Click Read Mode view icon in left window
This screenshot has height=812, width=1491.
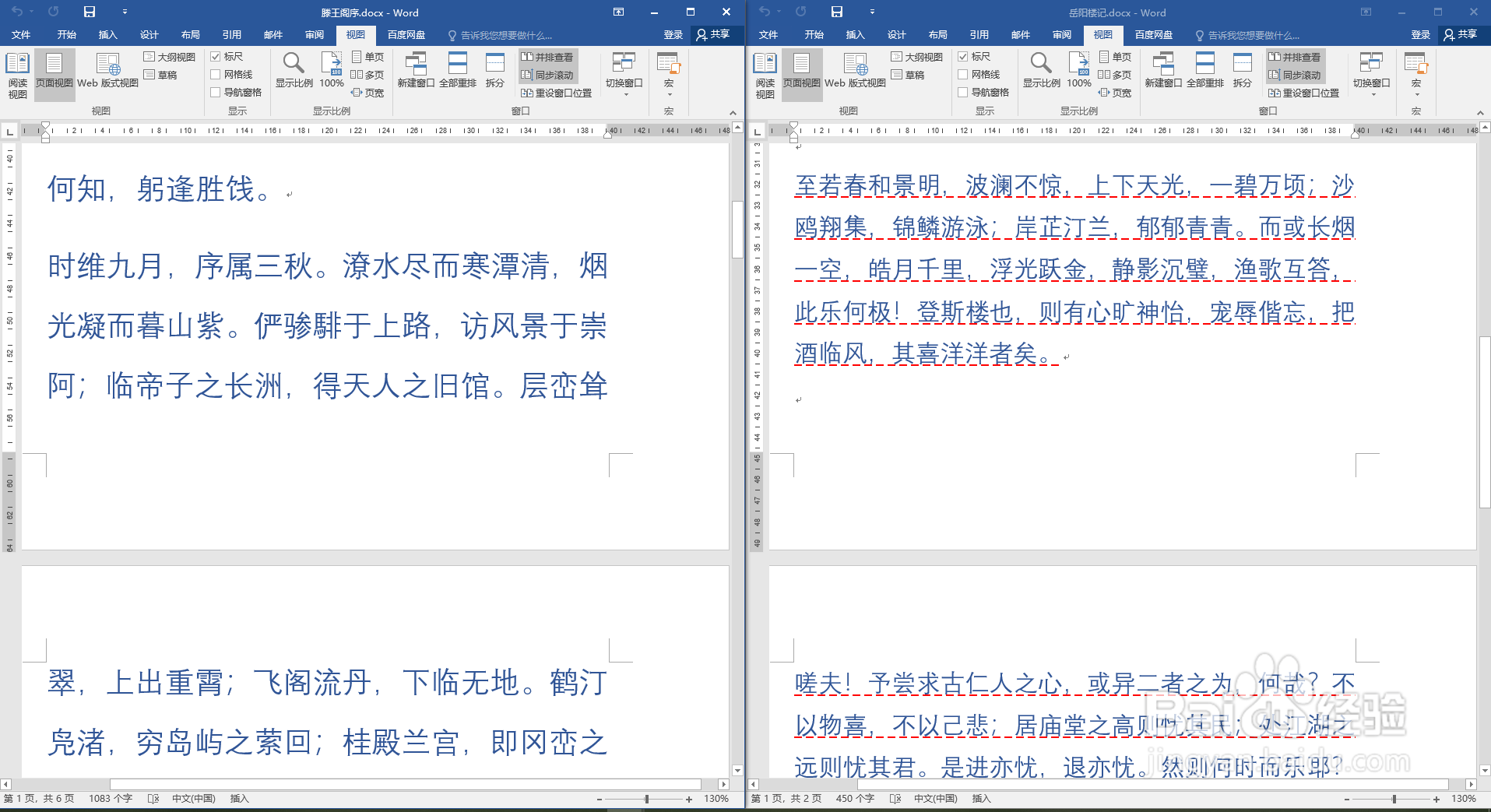click(17, 75)
